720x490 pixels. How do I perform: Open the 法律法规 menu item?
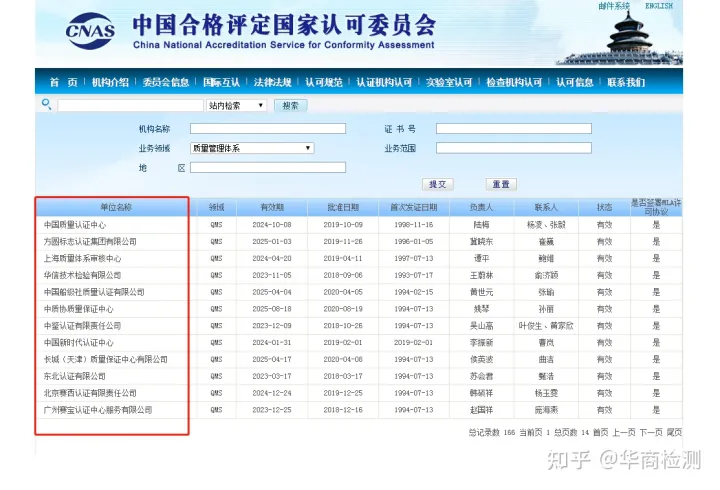[x=273, y=82]
